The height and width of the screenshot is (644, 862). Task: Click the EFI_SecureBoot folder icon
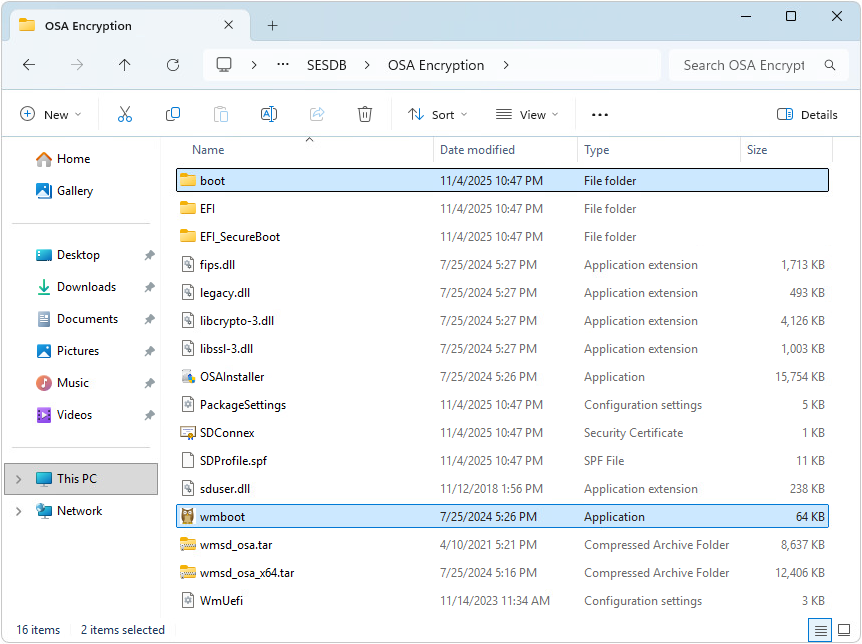(x=188, y=236)
